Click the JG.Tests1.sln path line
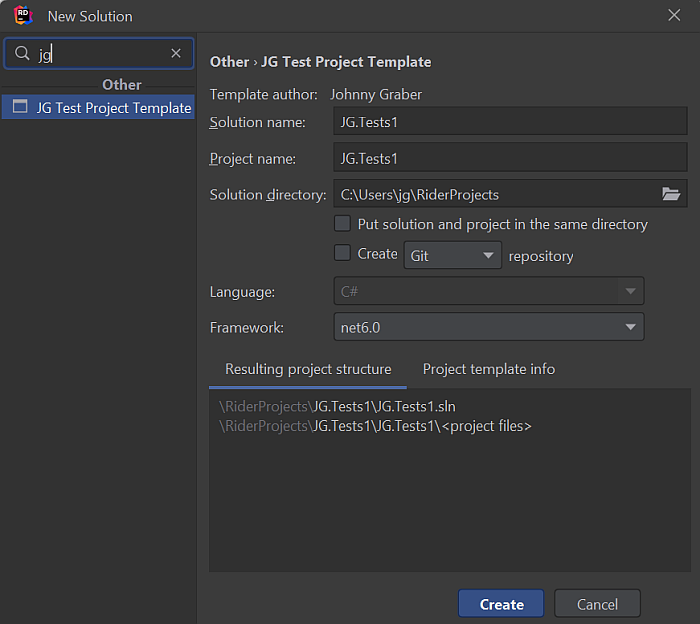This screenshot has width=700, height=624. [338, 406]
